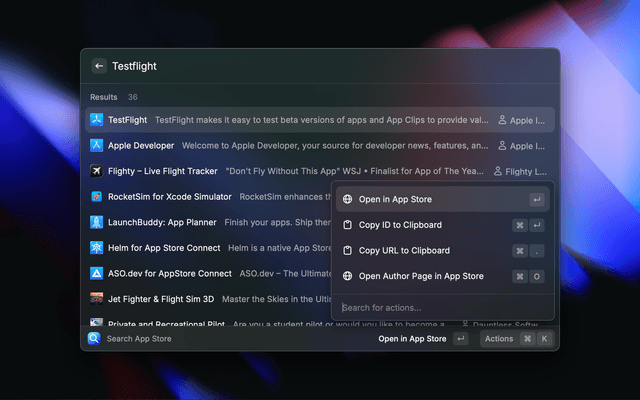The image size is (640, 400).
Task: Click the clipboard icon beside Copy ID
Action: (347, 225)
